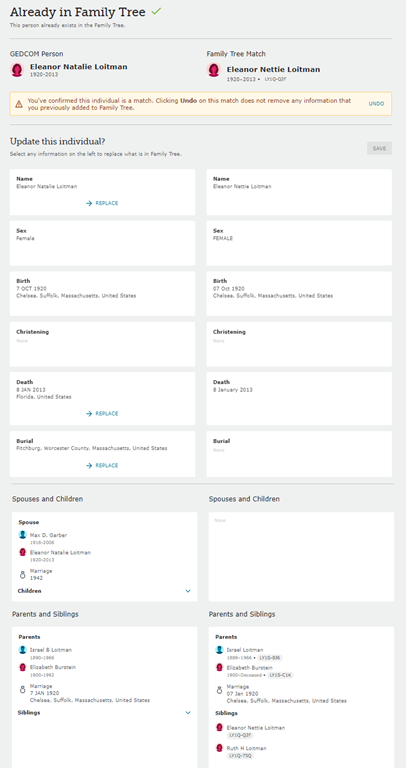Image resolution: width=406 pixels, height=768 pixels.
Task: Open Eleanor Nettie Loitman match heading name
Action: [x=273, y=70]
